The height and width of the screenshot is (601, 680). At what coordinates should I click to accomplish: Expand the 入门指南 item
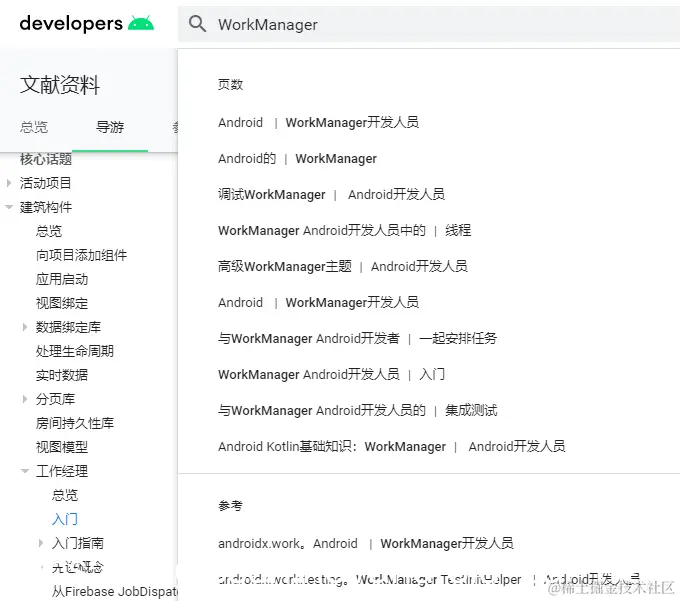[x=41, y=543]
